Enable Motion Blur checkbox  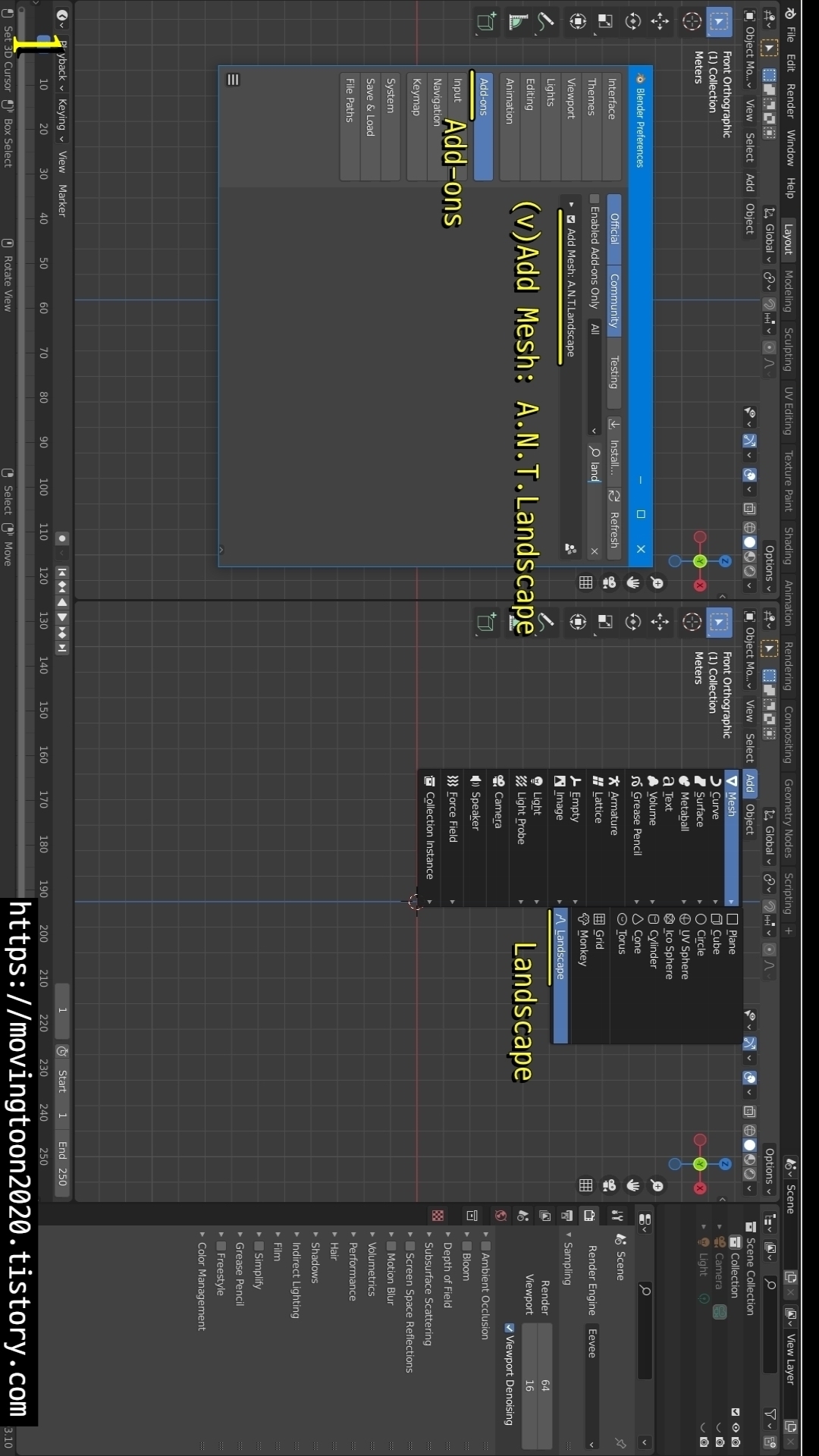point(391,1246)
